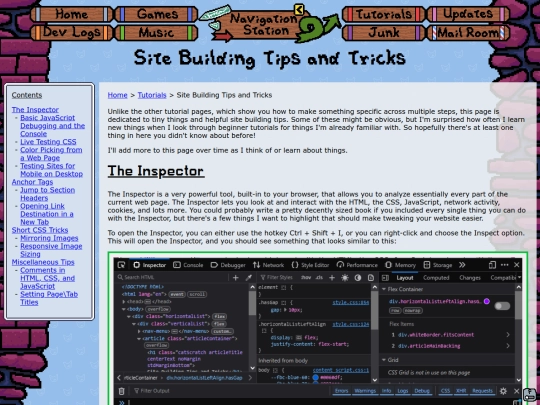Screen dimensions: 540x405
Task: Select the eyedropper color picker icon
Action: pyautogui.click(x=249, y=278)
